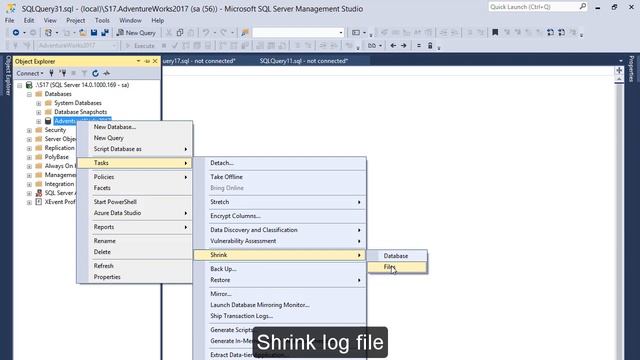Click the navigate back arrow icon in toolbar
This screenshot has height=360, width=640.
point(16,33)
